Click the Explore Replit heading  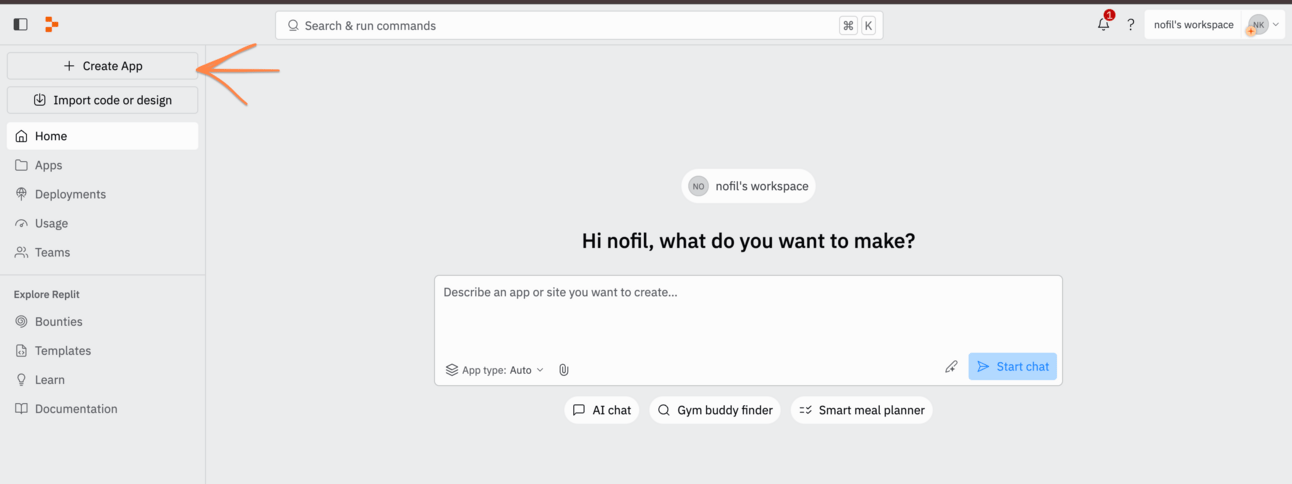click(47, 295)
